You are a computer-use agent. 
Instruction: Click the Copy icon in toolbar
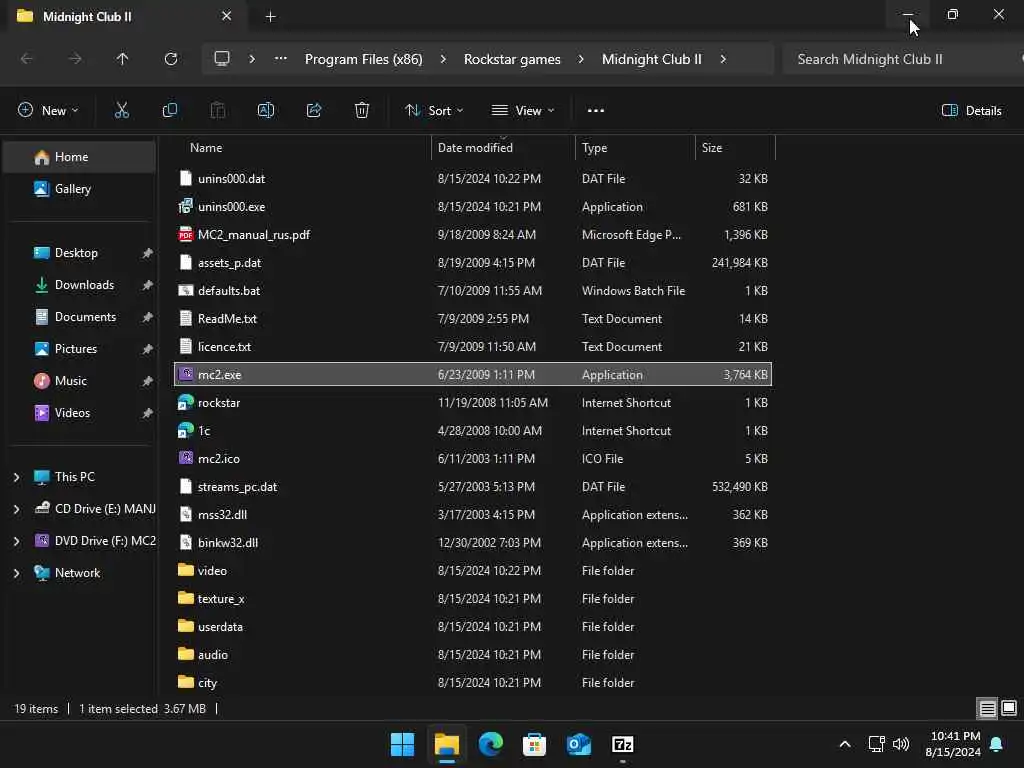click(x=170, y=110)
